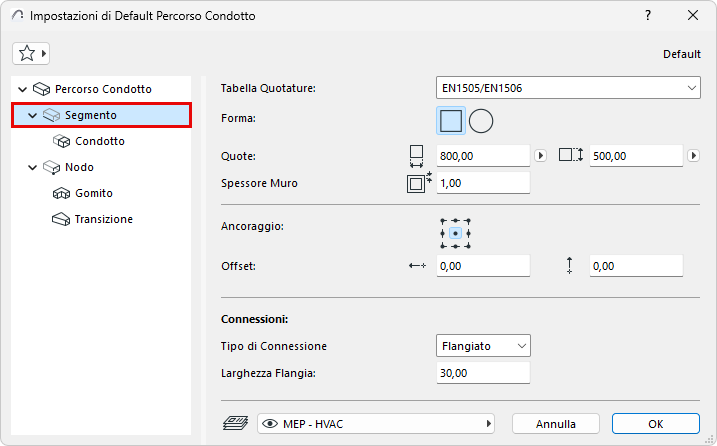The height and width of the screenshot is (446, 717).
Task: Edit Spessore Muro field 1,00
Action: point(483,183)
